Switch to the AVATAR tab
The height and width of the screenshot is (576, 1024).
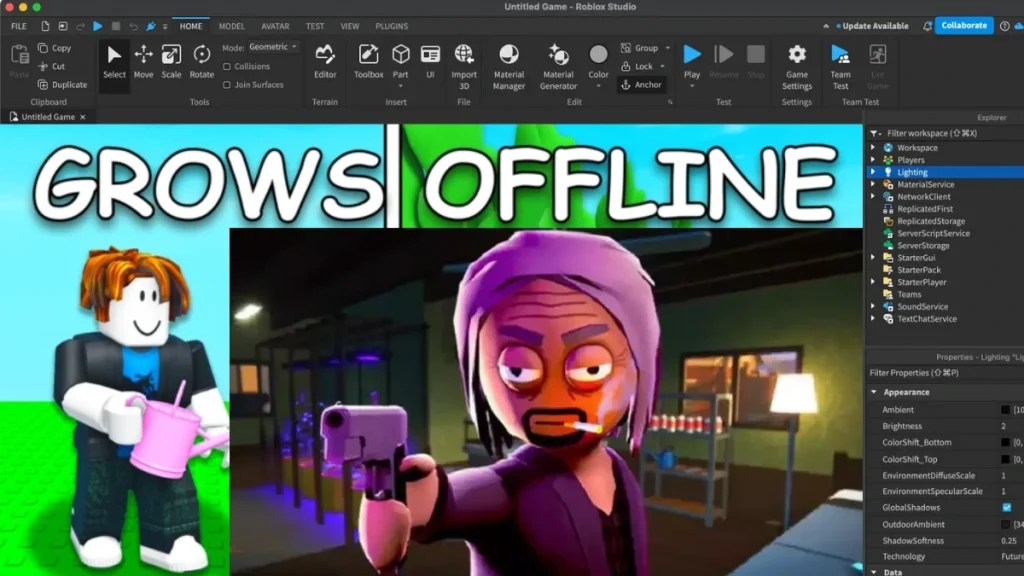(275, 26)
